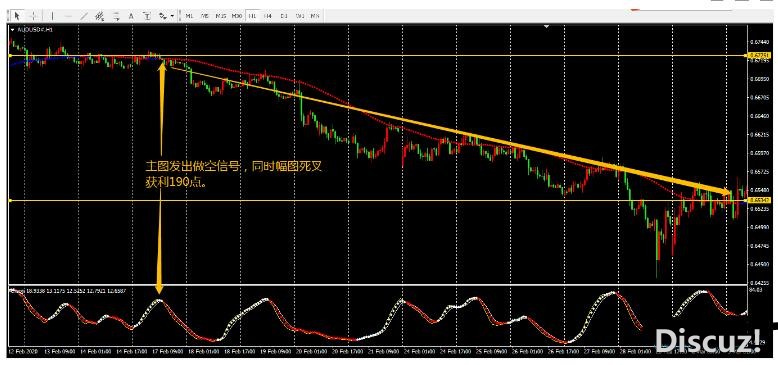
Task: Select the Fibonacci retracement tool
Action: (x=116, y=15)
